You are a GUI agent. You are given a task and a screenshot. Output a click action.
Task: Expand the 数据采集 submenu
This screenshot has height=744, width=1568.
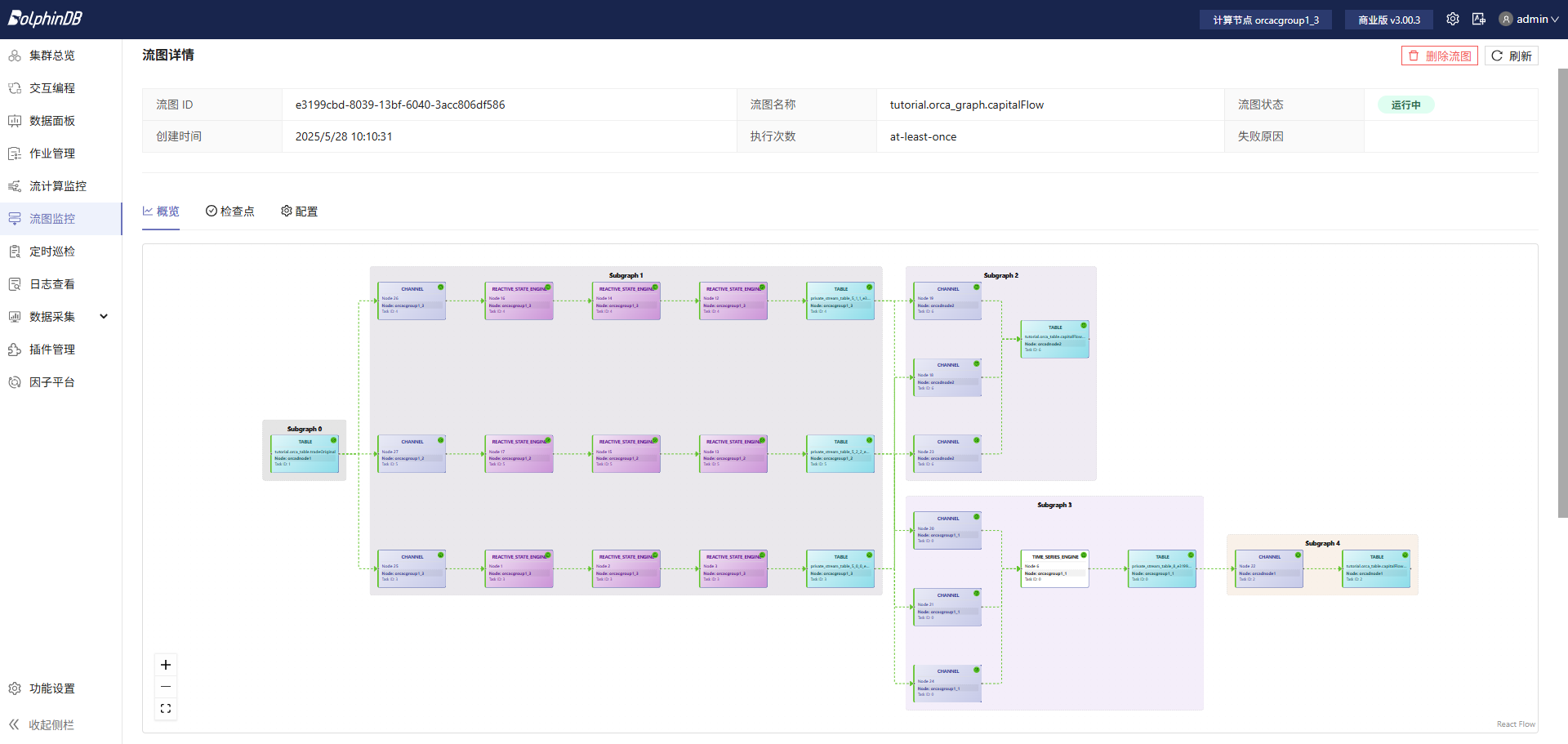tap(104, 317)
